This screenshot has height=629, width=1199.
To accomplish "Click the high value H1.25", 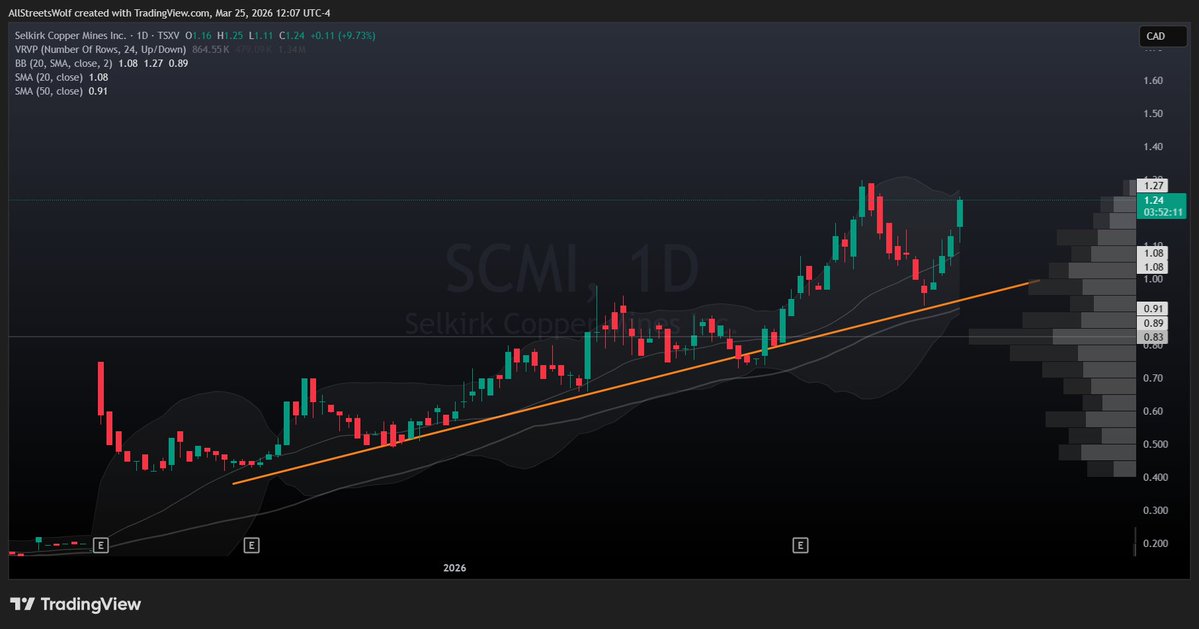I will pos(230,36).
